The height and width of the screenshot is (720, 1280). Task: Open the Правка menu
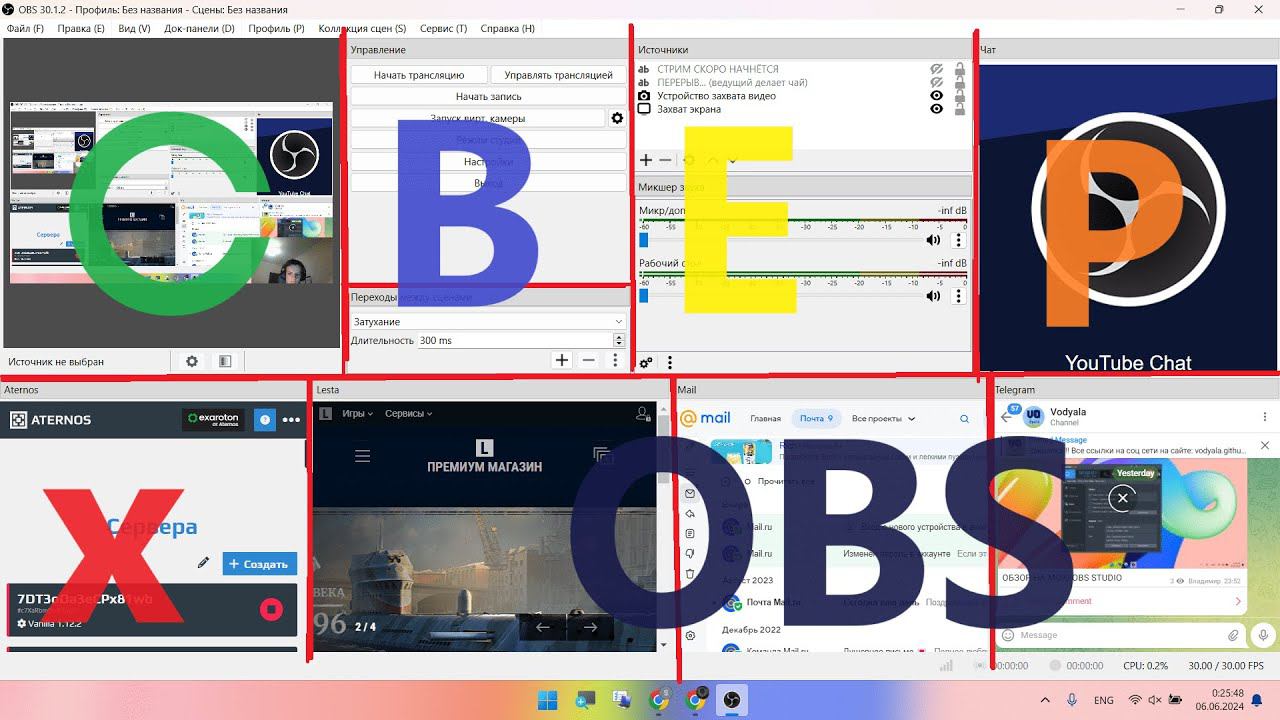click(81, 29)
